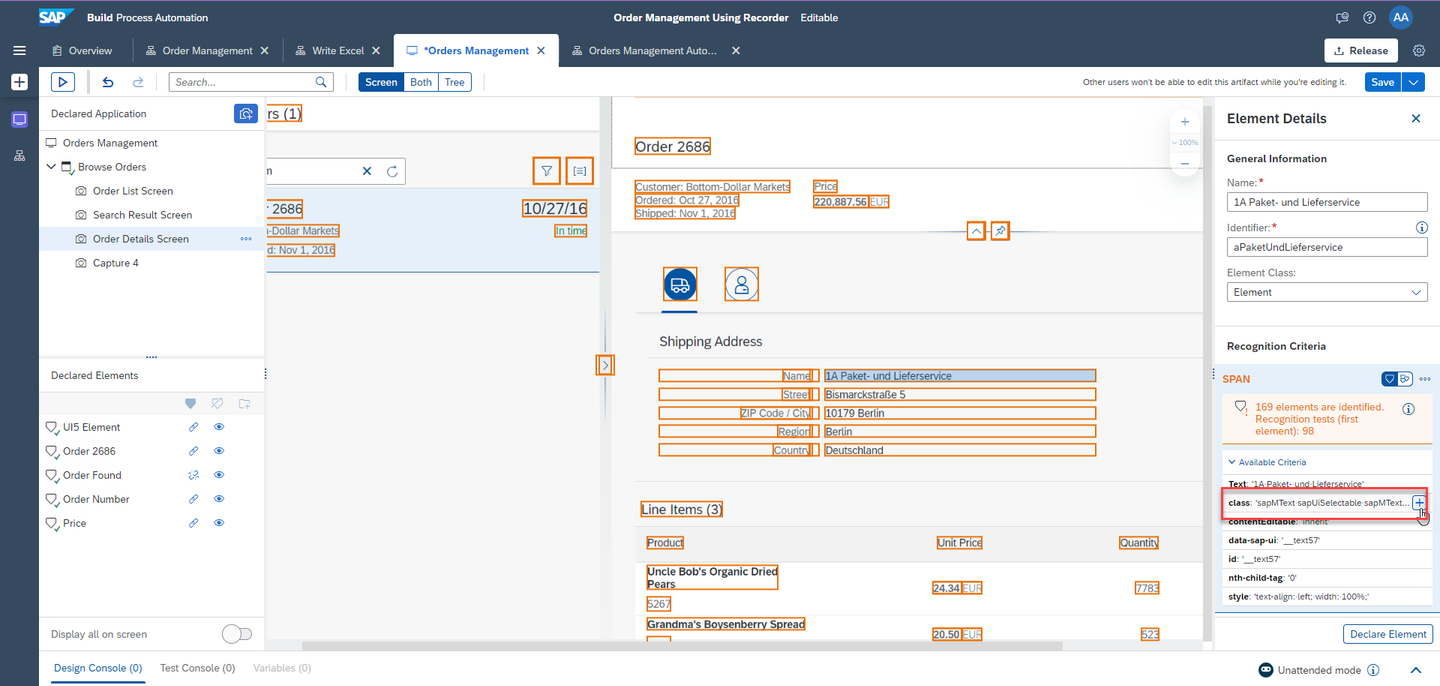Screen dimensions: 1440x686
Task: Toggle visibility eye for UI5 Element
Action: click(x=219, y=427)
